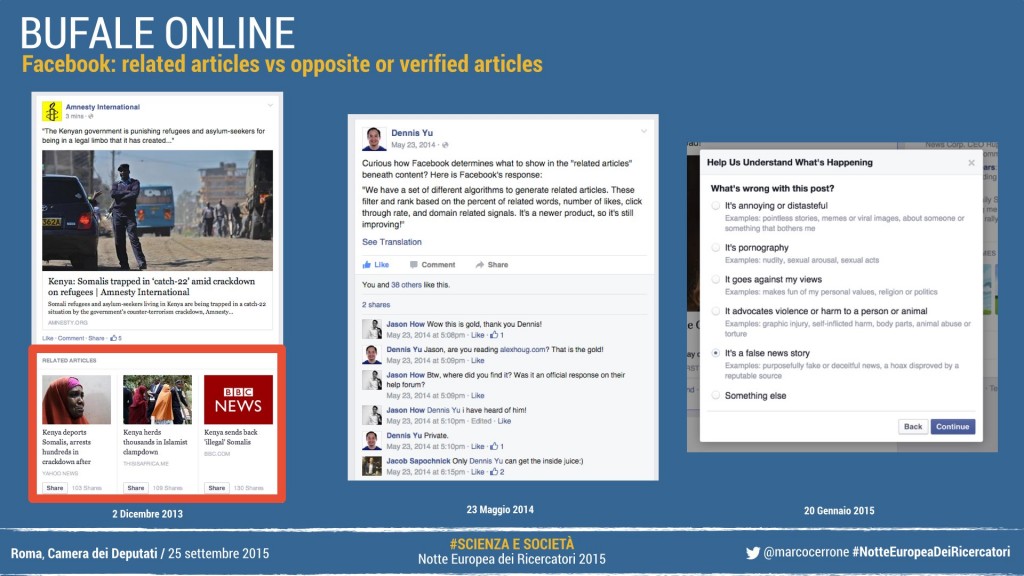Click Jacob Sapochnick's comment avatar
The height and width of the screenshot is (576, 1024).
(x=372, y=466)
